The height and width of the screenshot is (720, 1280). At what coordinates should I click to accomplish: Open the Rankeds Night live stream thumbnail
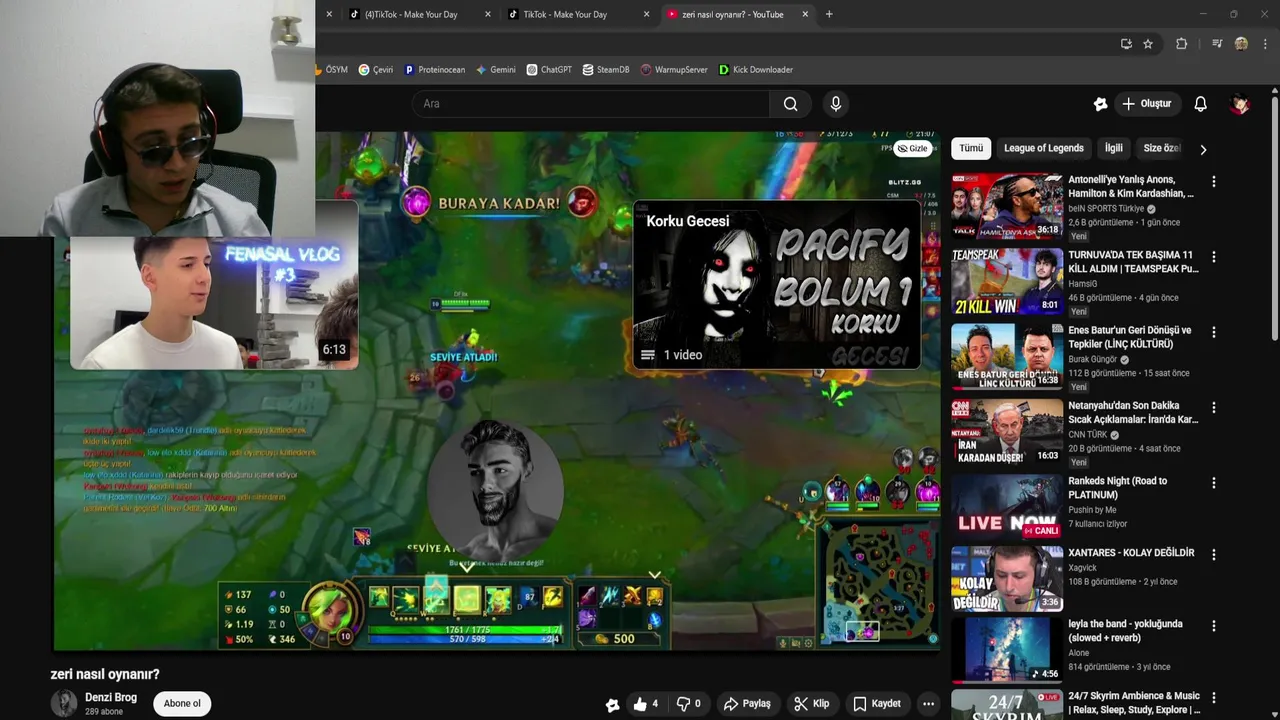1007,507
